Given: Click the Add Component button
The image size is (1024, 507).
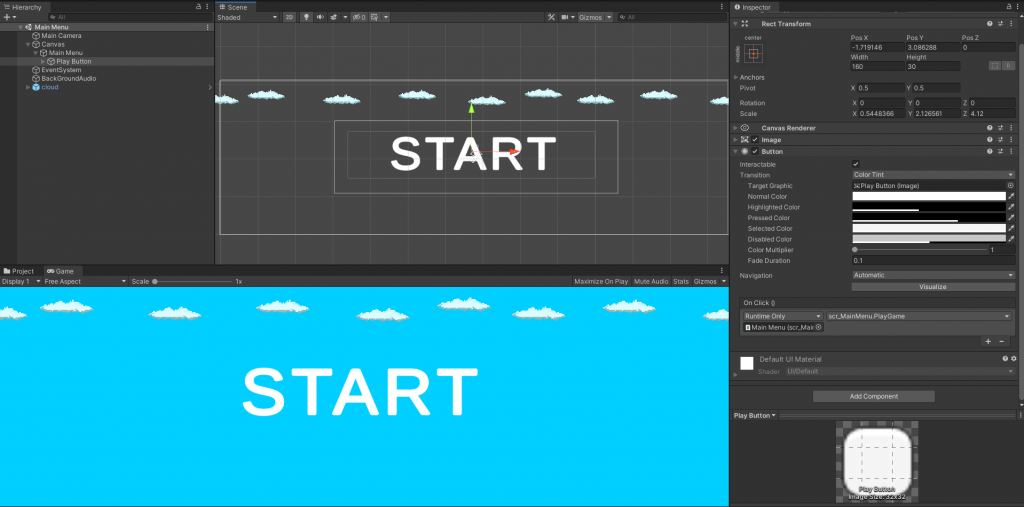Looking at the screenshot, I should tap(873, 396).
